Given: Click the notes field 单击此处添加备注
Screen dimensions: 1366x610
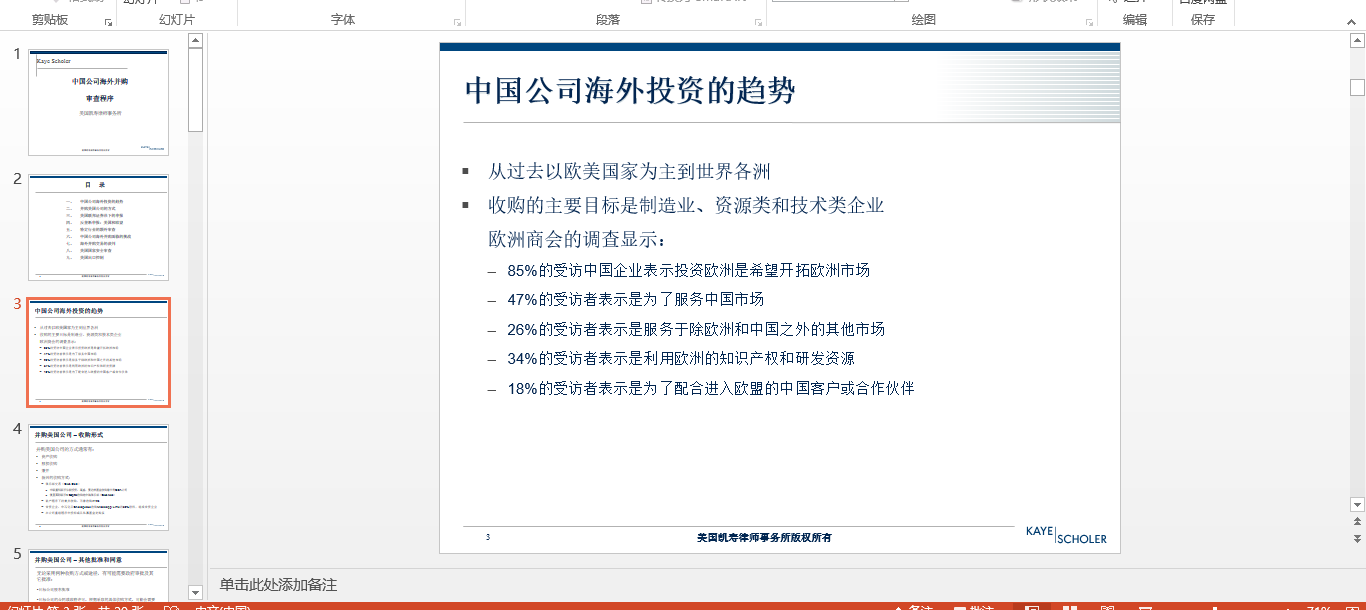Looking at the screenshot, I should 279,585.
